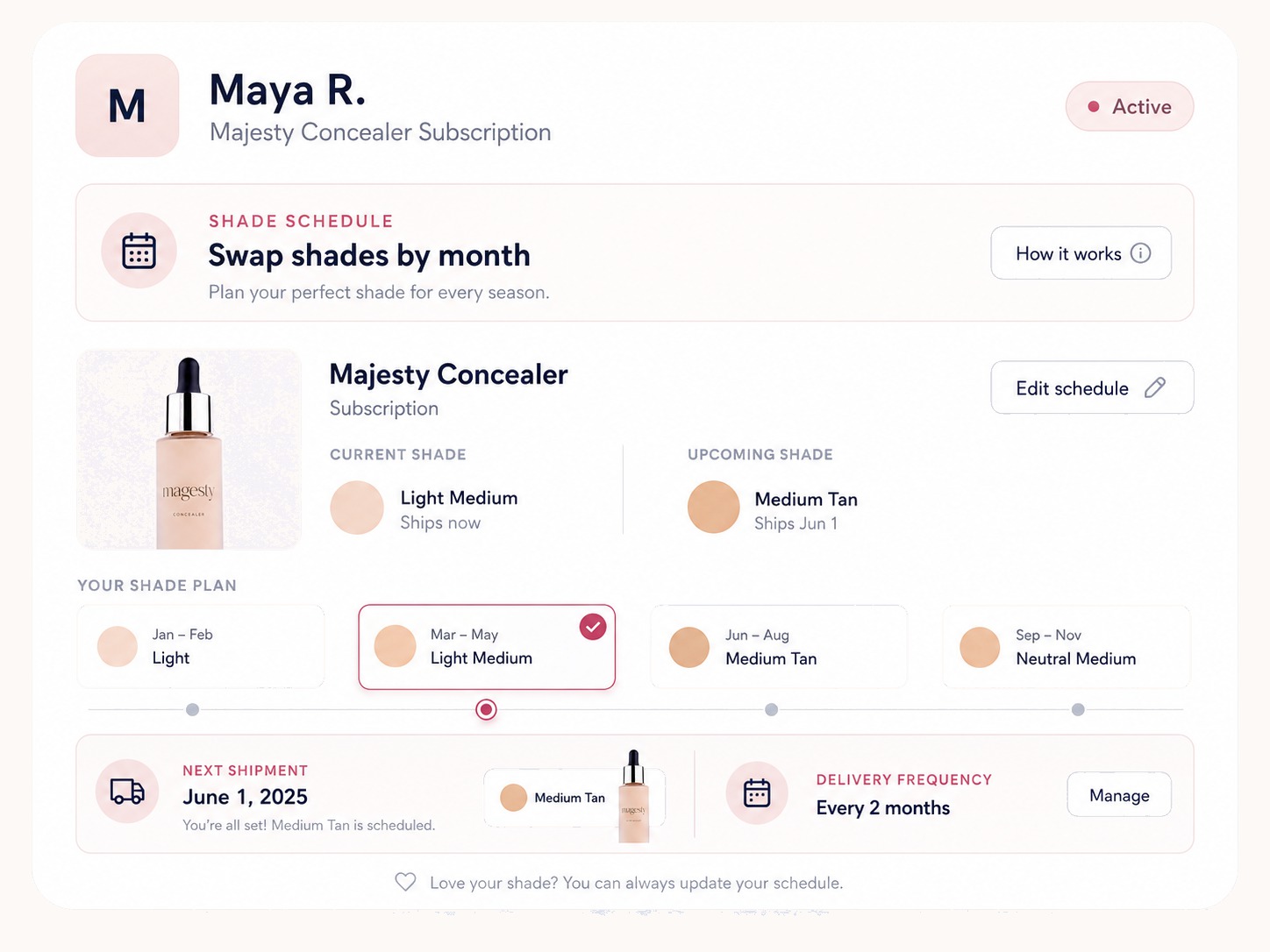
Task: Click the M avatar tile
Action: (x=127, y=105)
